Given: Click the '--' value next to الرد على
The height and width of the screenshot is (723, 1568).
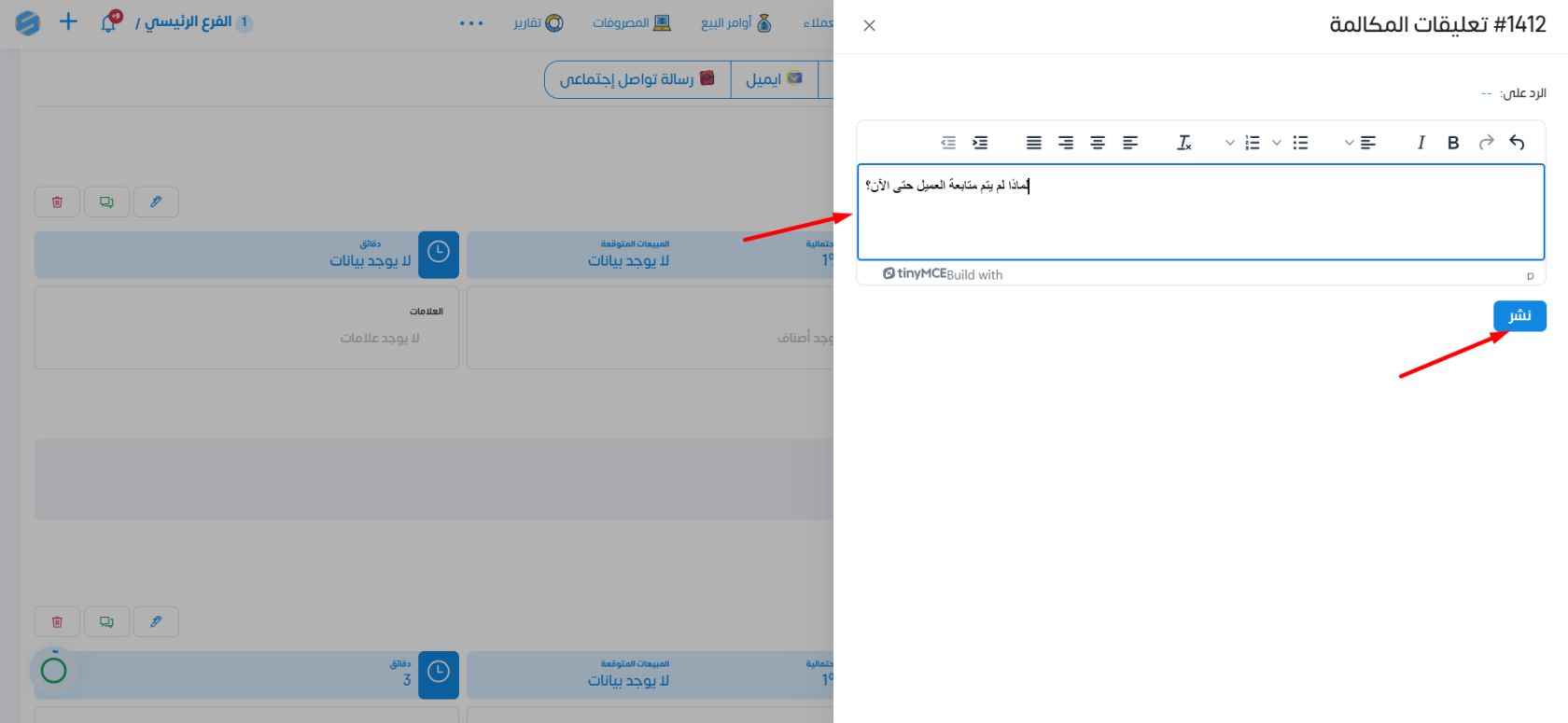Looking at the screenshot, I should tap(1486, 93).
